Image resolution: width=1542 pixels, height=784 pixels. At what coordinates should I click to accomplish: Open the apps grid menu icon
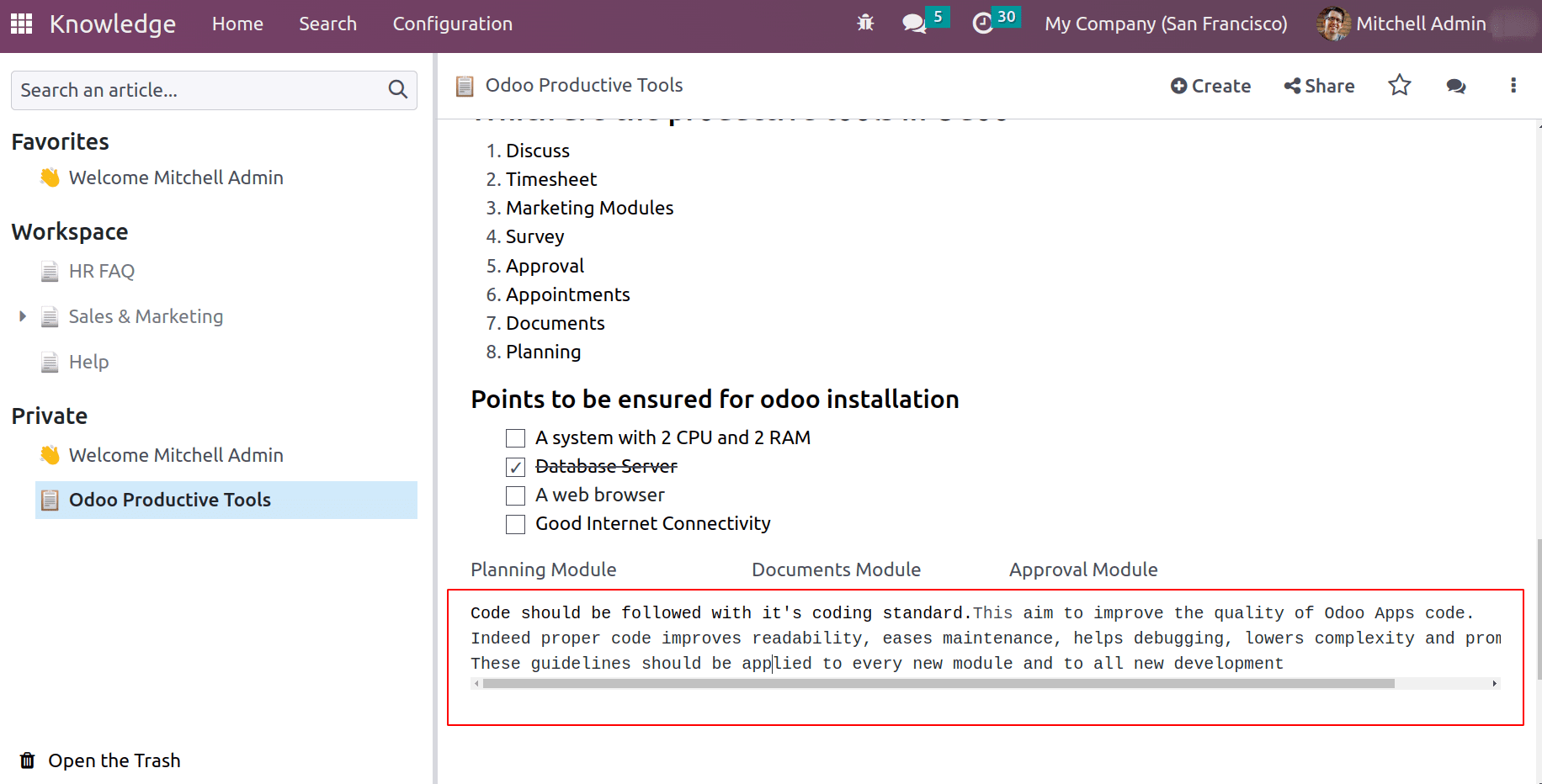pyautogui.click(x=21, y=24)
